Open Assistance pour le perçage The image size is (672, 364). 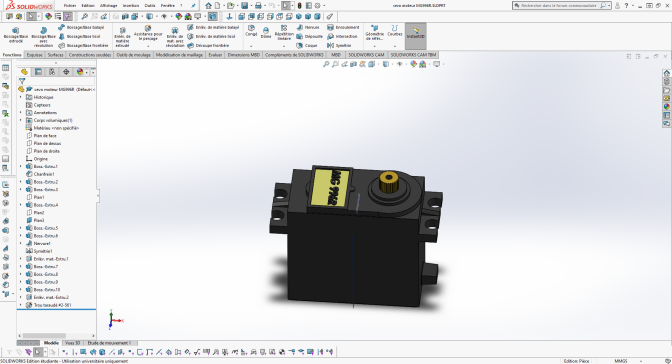pos(148,34)
